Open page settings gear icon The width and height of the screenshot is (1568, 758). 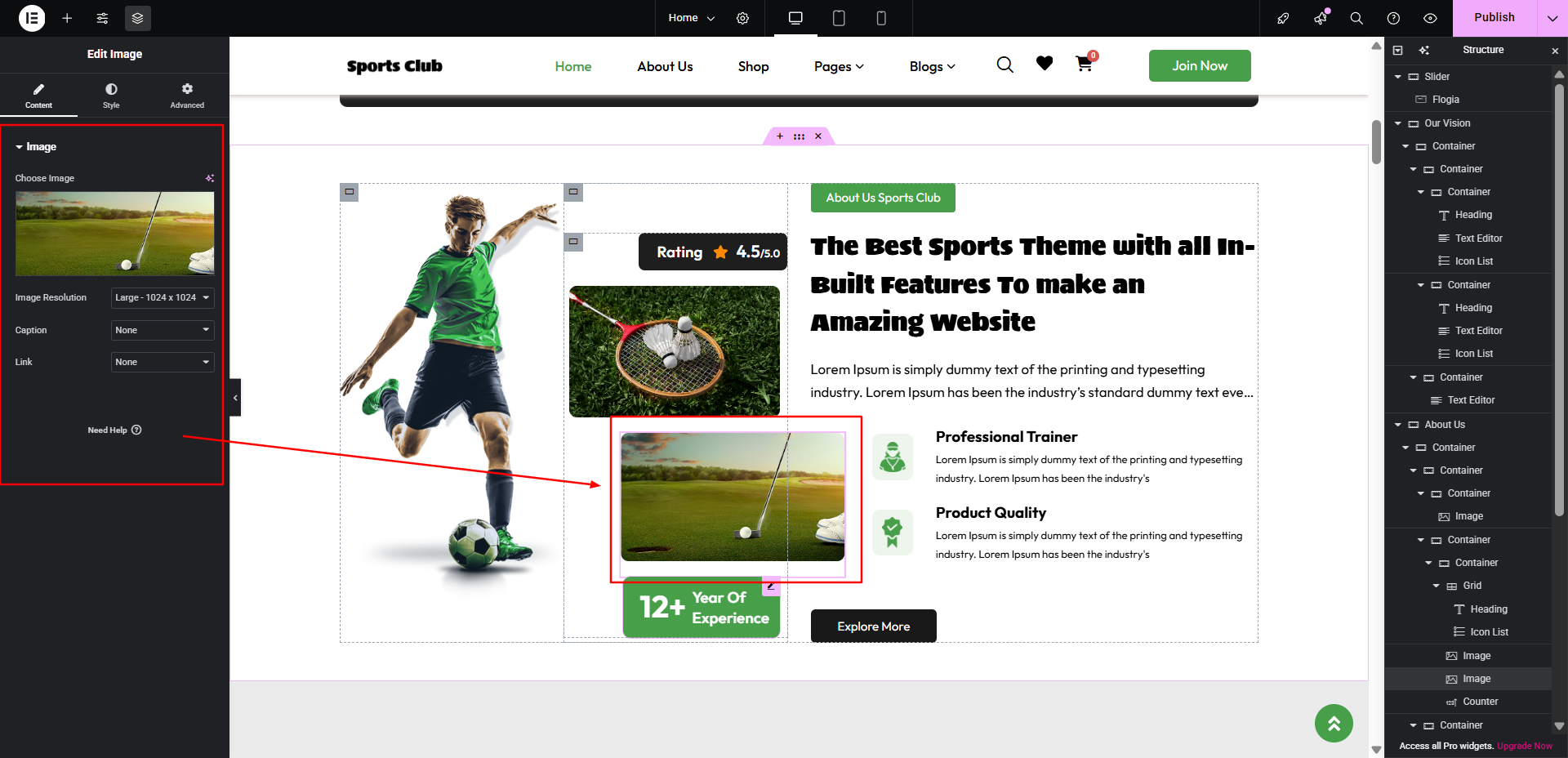click(742, 18)
